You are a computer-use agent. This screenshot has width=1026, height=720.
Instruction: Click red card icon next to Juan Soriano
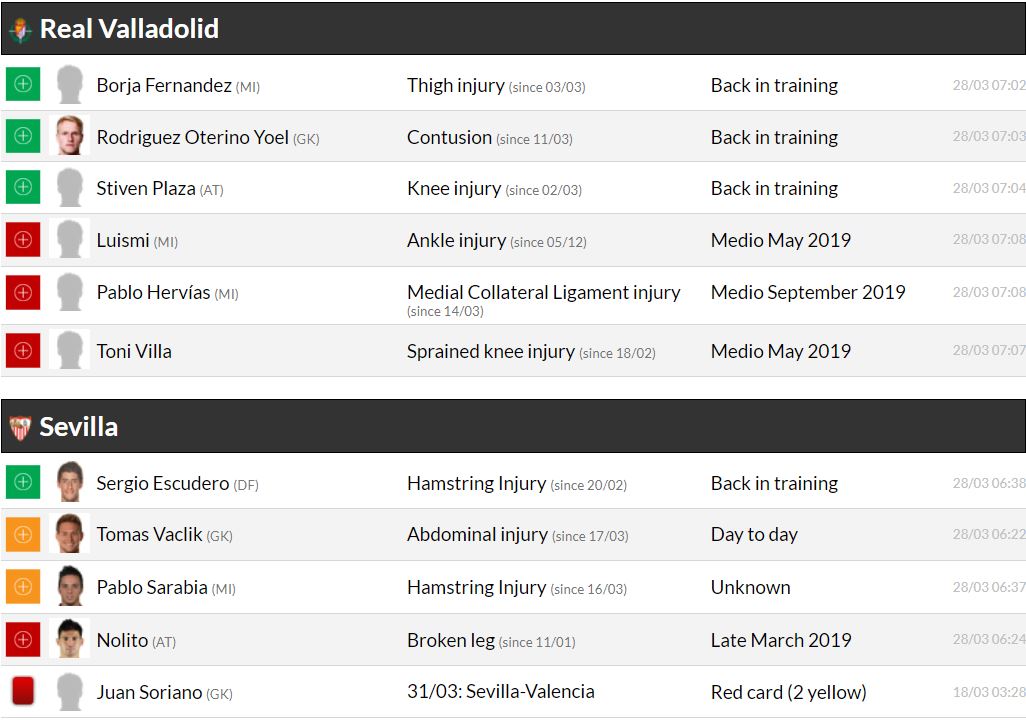(23, 692)
